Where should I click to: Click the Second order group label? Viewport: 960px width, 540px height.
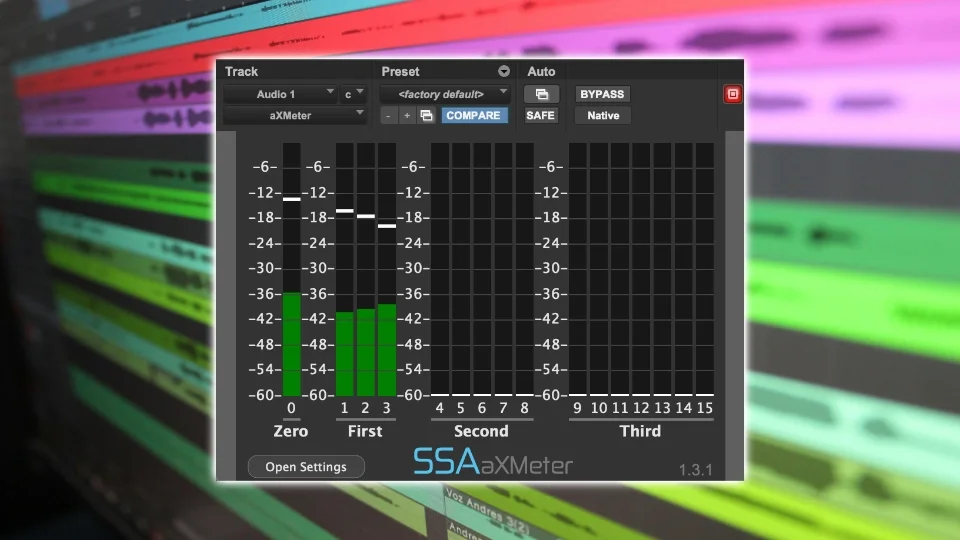click(x=481, y=431)
